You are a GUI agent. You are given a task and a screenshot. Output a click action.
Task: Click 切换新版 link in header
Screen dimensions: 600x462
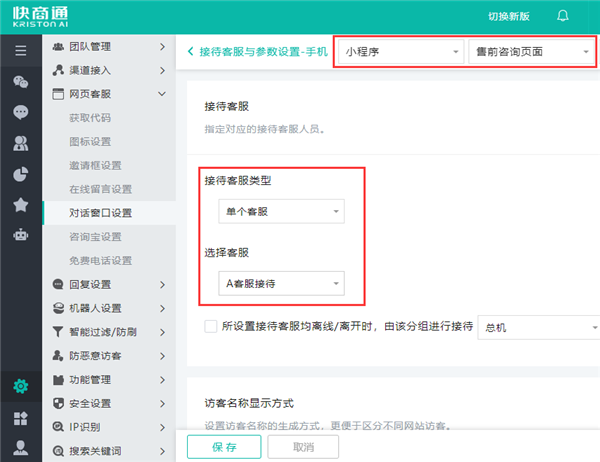(x=510, y=16)
